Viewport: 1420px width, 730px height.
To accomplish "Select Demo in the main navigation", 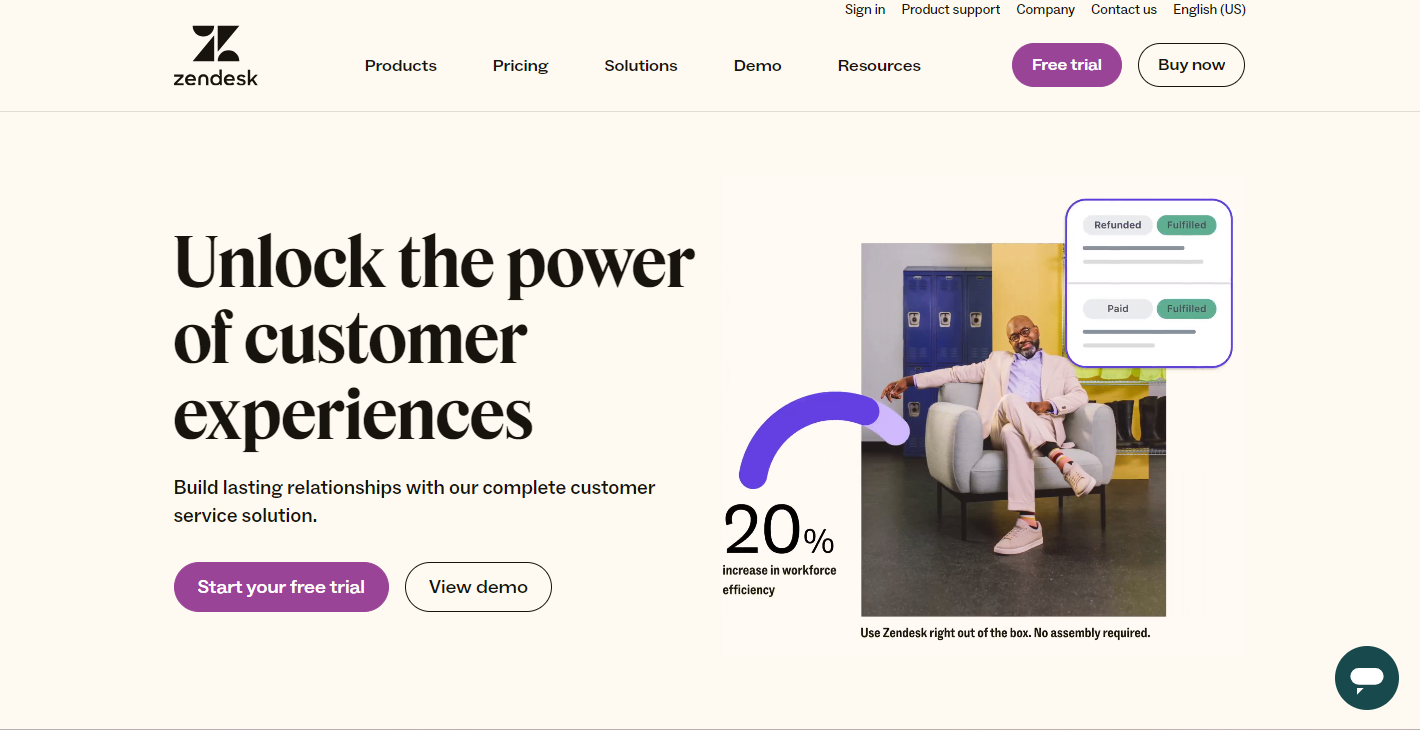I will 758,66.
